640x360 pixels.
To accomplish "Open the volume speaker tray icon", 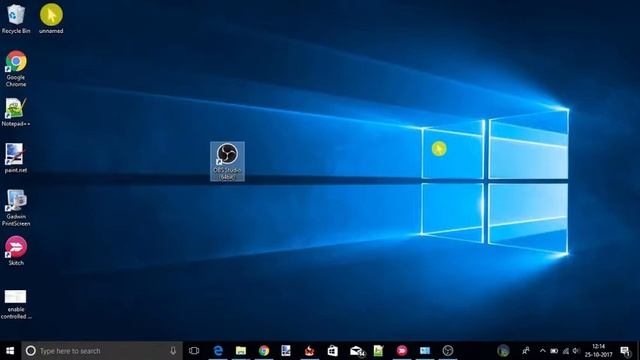I will tap(576, 351).
